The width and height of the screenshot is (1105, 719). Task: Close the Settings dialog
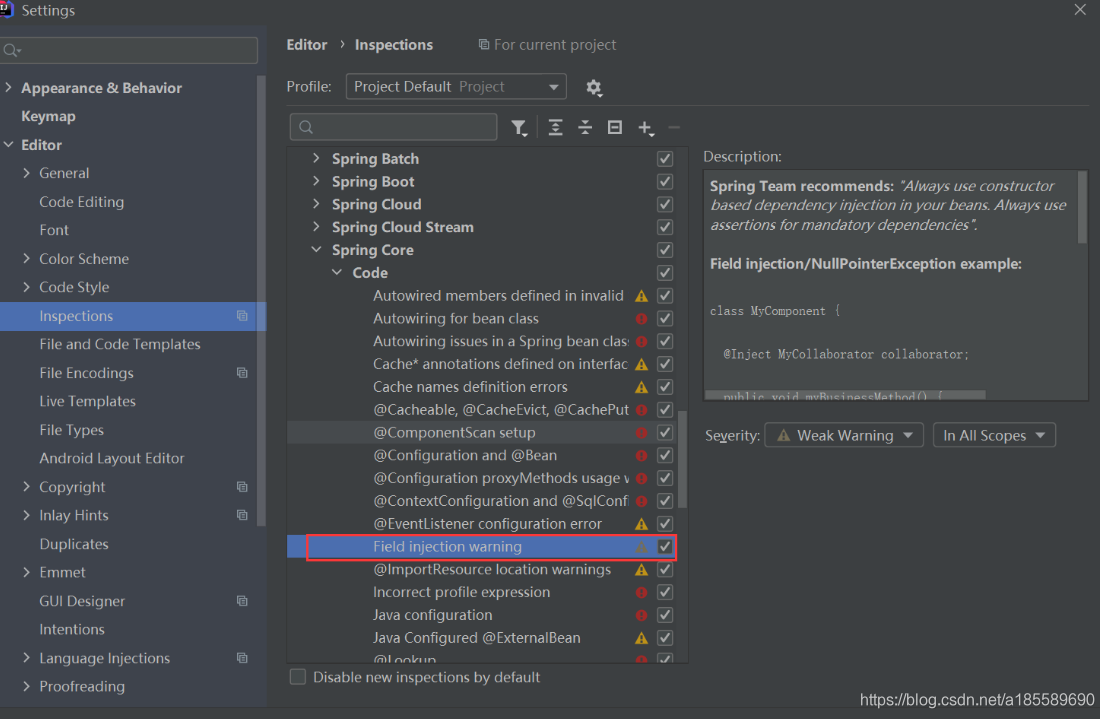(1080, 10)
